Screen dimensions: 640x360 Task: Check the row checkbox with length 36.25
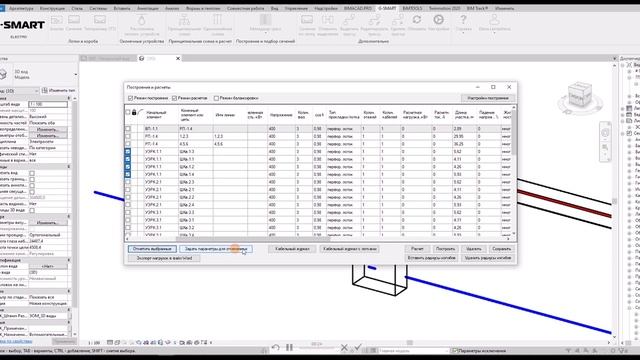(x=128, y=144)
